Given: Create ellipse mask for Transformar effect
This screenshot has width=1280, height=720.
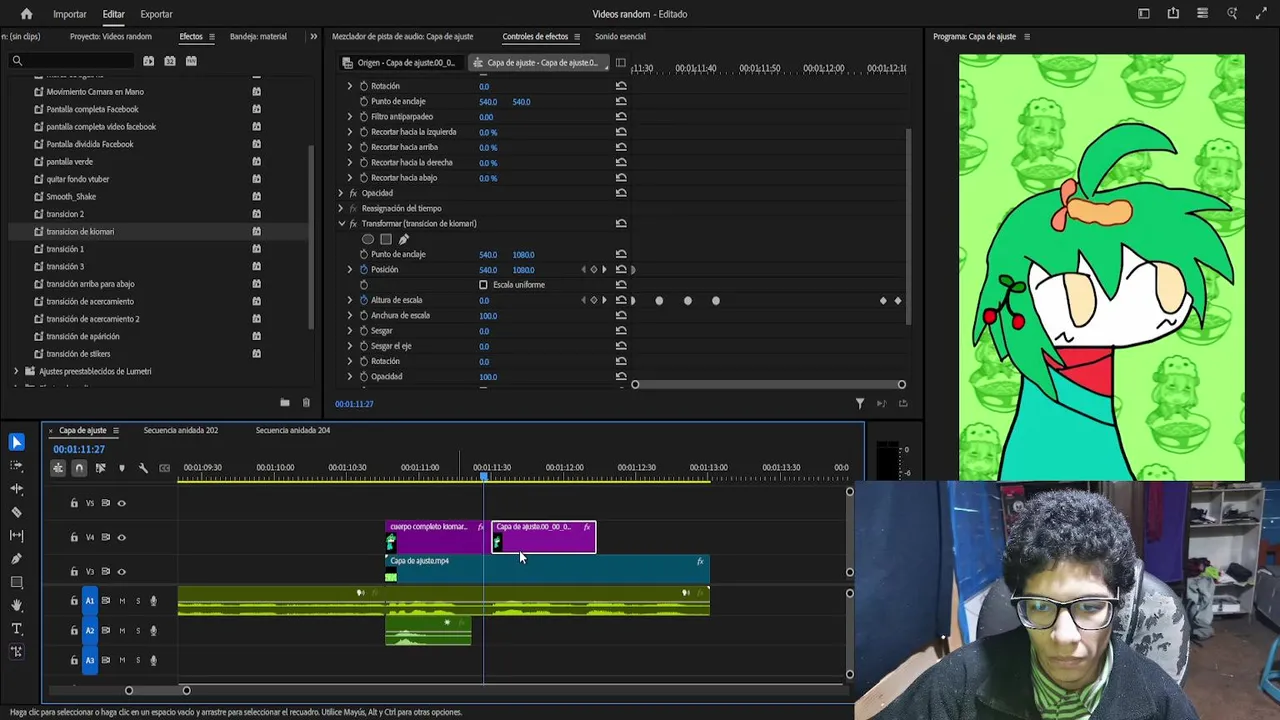Looking at the screenshot, I should [368, 239].
